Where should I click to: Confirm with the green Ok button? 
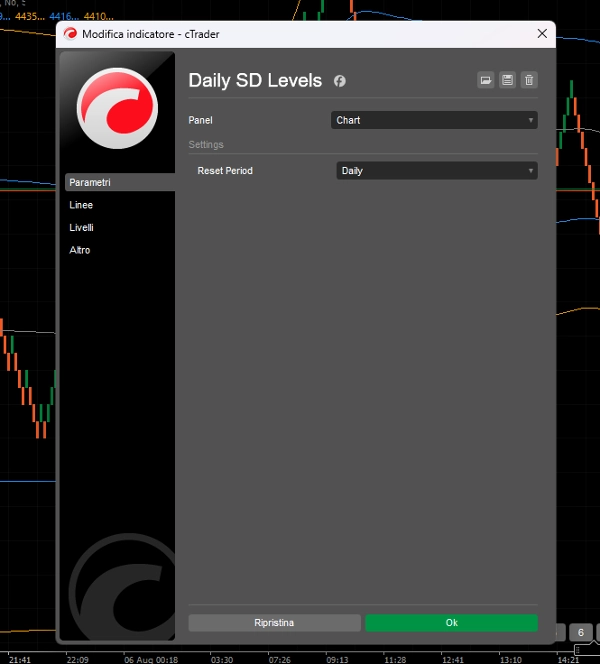tap(451, 623)
